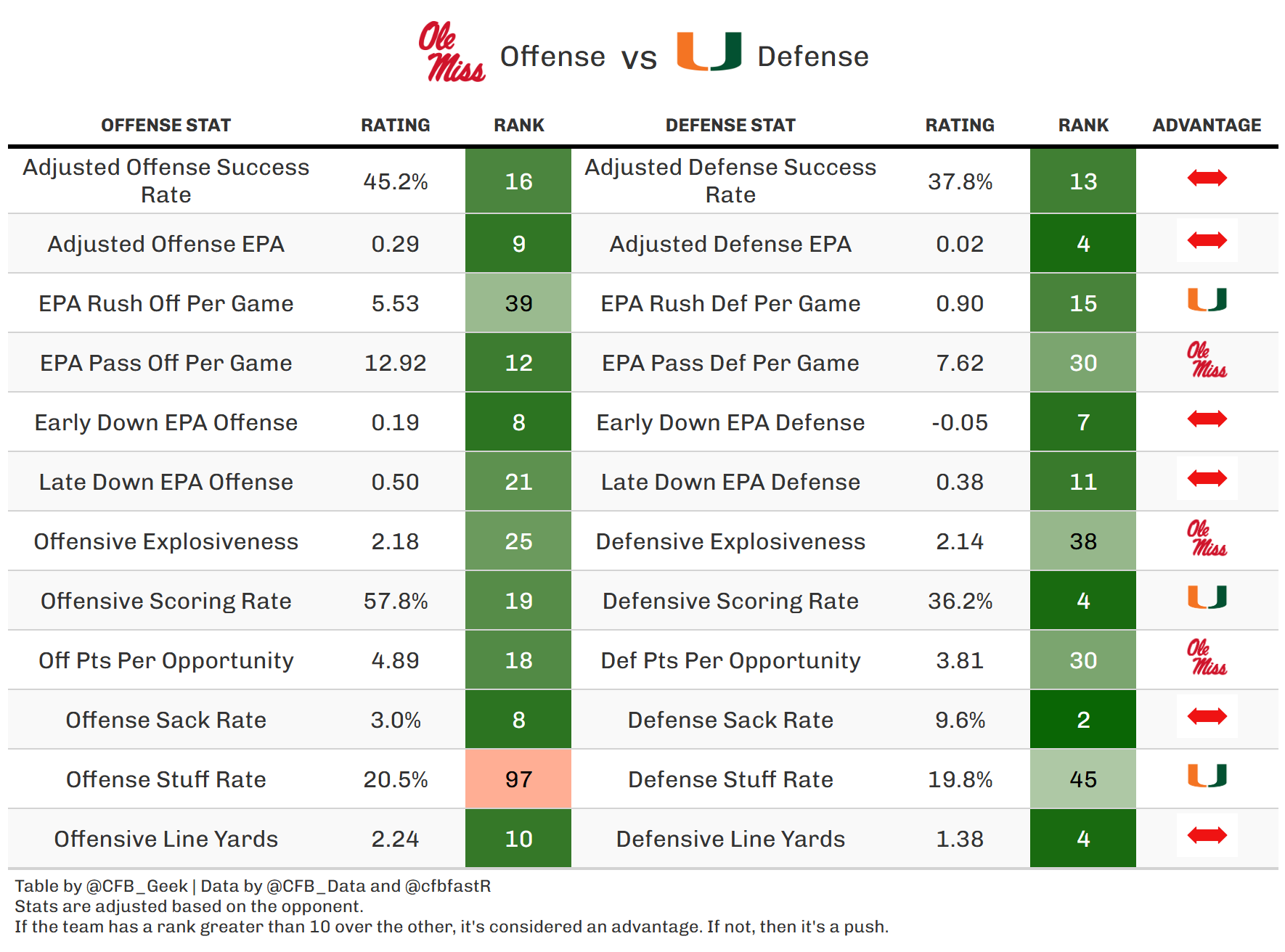Click the push arrow in Line Yards row

(x=1207, y=835)
